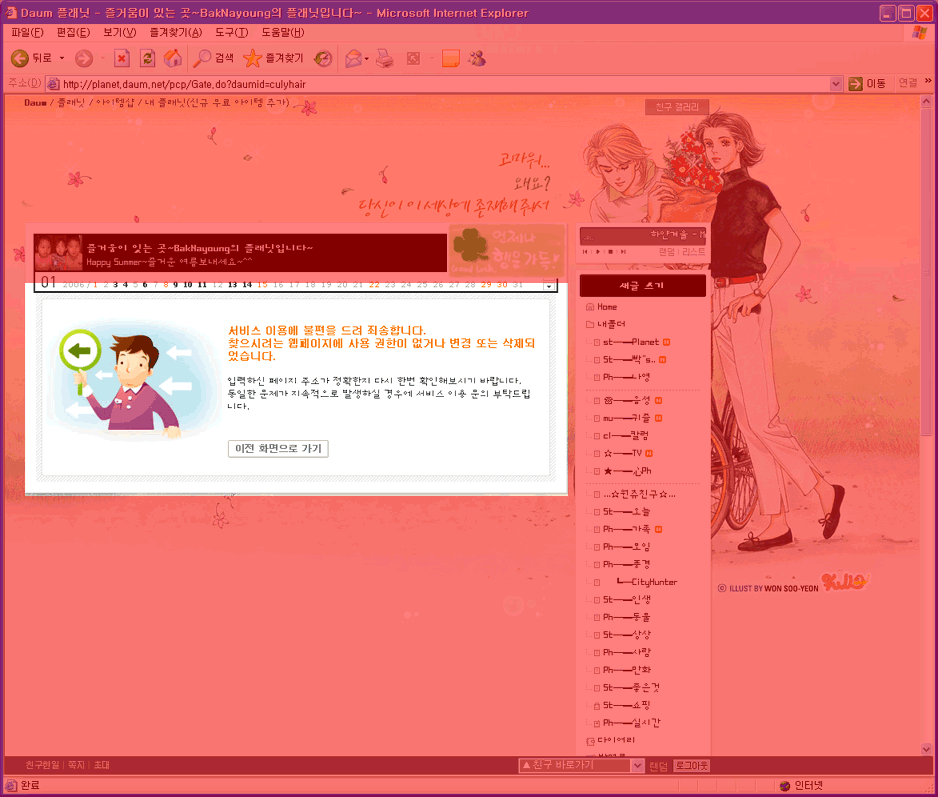938x797 pixels.
Task: Click the 연결 links toolbar label
Action: click(x=907, y=83)
